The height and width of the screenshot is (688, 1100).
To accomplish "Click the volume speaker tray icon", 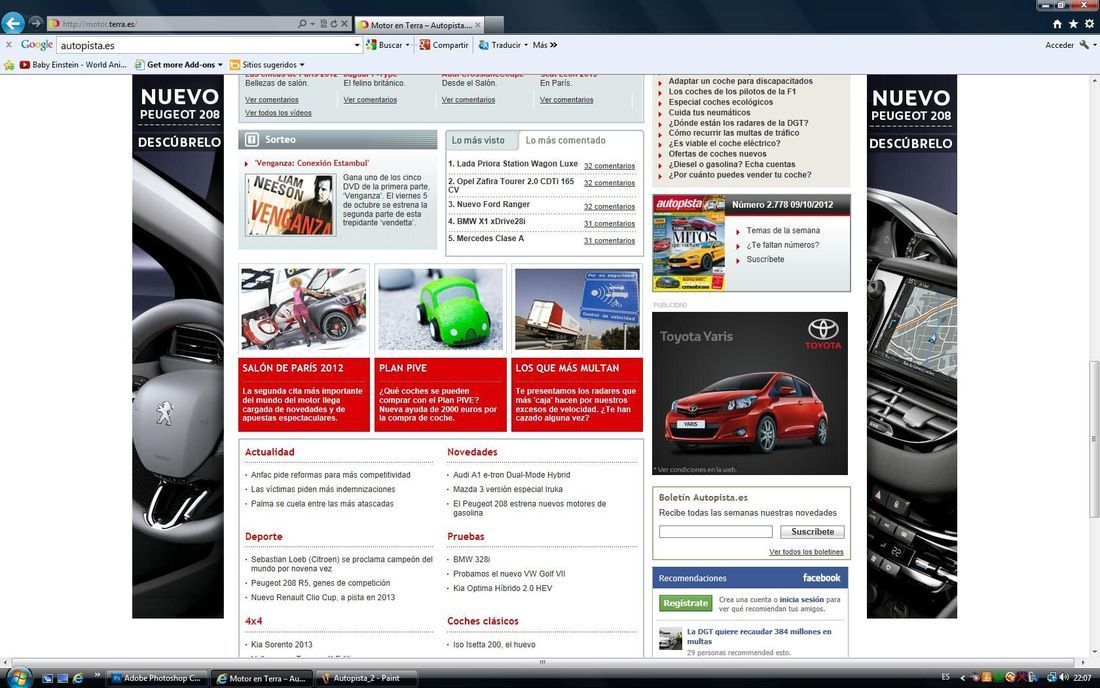I will tap(1064, 677).
